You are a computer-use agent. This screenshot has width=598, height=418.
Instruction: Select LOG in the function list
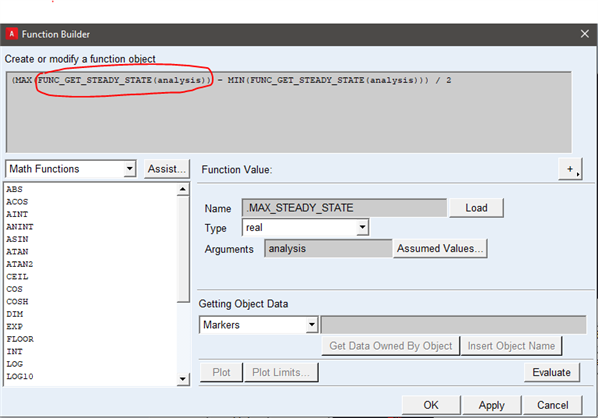click(14, 364)
